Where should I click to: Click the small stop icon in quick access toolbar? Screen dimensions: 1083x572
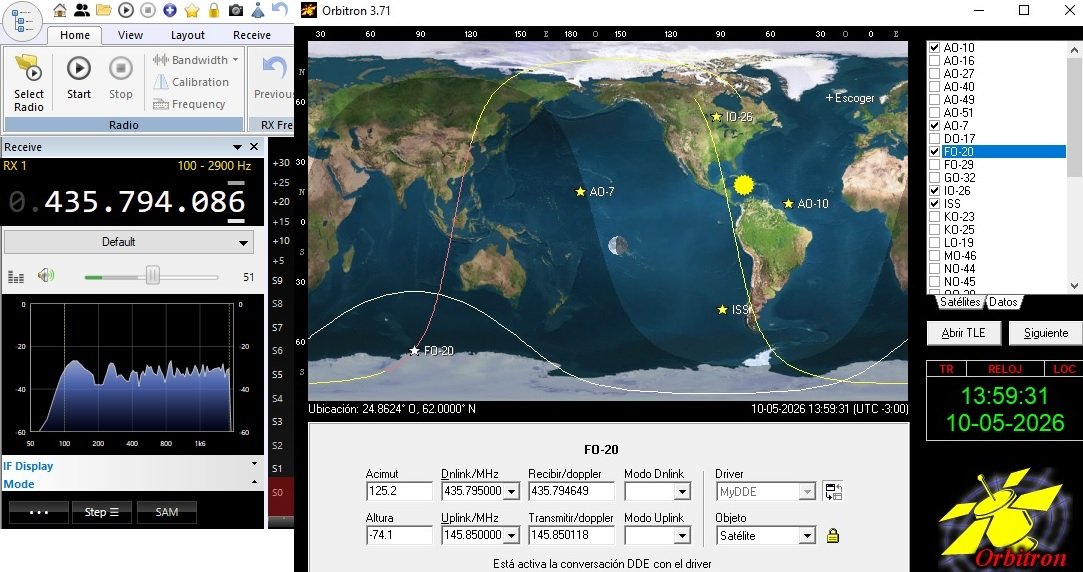[147, 10]
